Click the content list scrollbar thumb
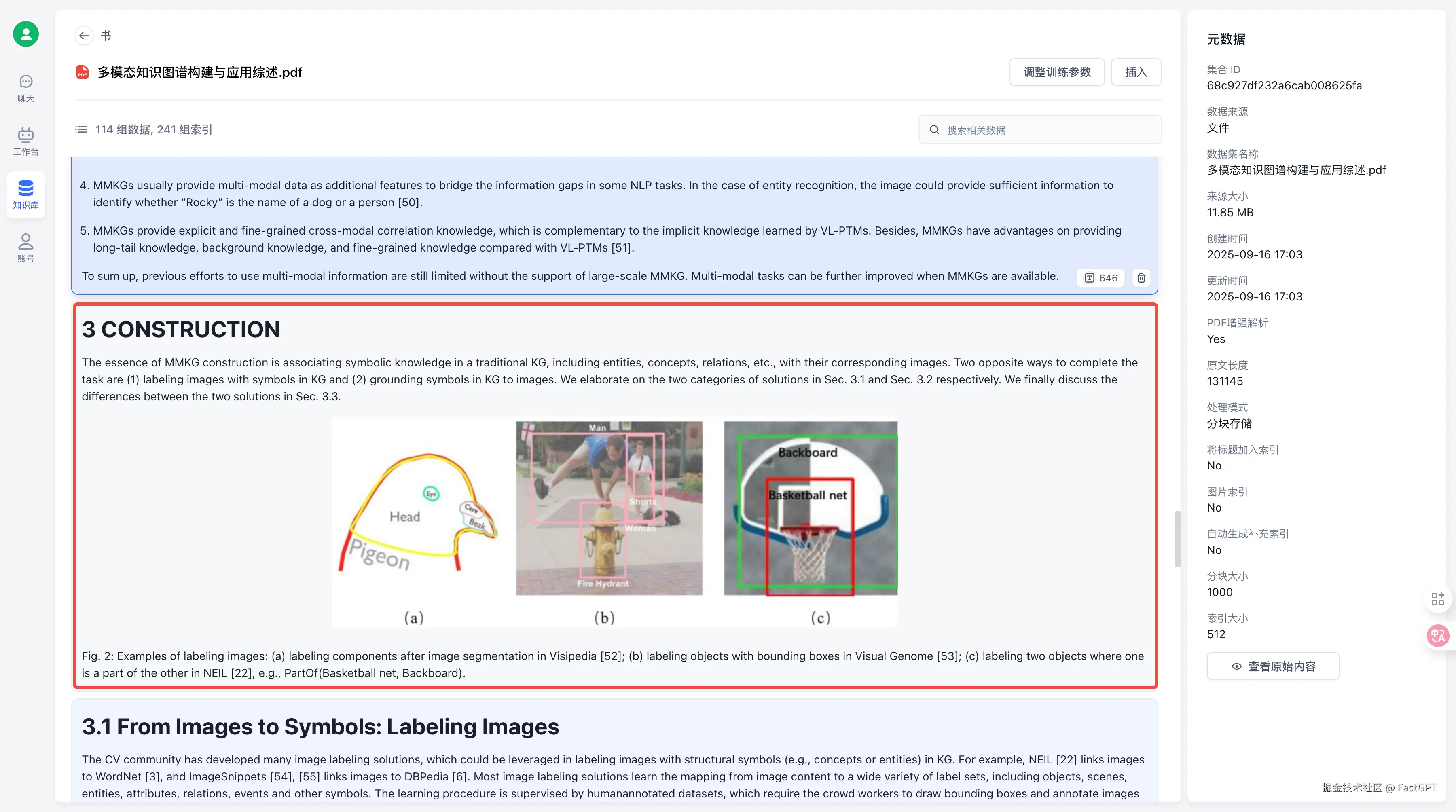Image resolution: width=1456 pixels, height=812 pixels. (1177, 539)
